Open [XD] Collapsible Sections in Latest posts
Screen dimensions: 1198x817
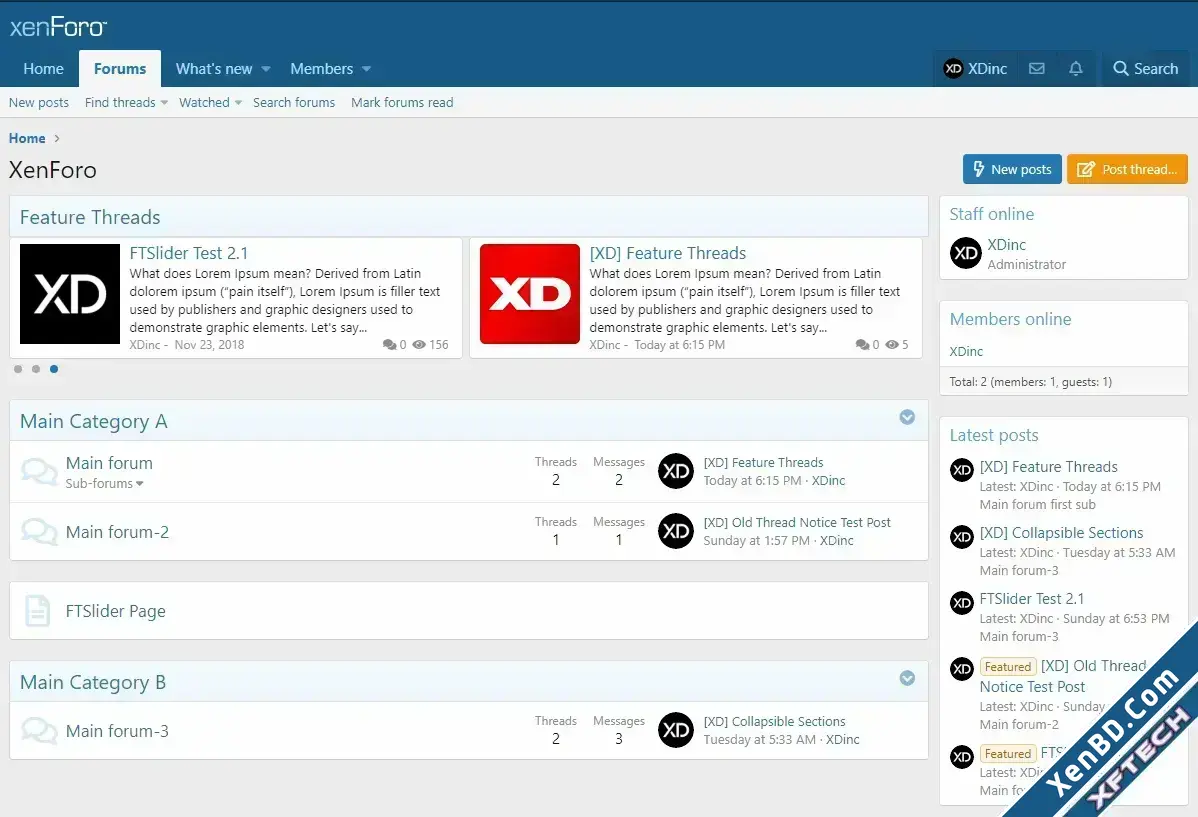click(1061, 533)
